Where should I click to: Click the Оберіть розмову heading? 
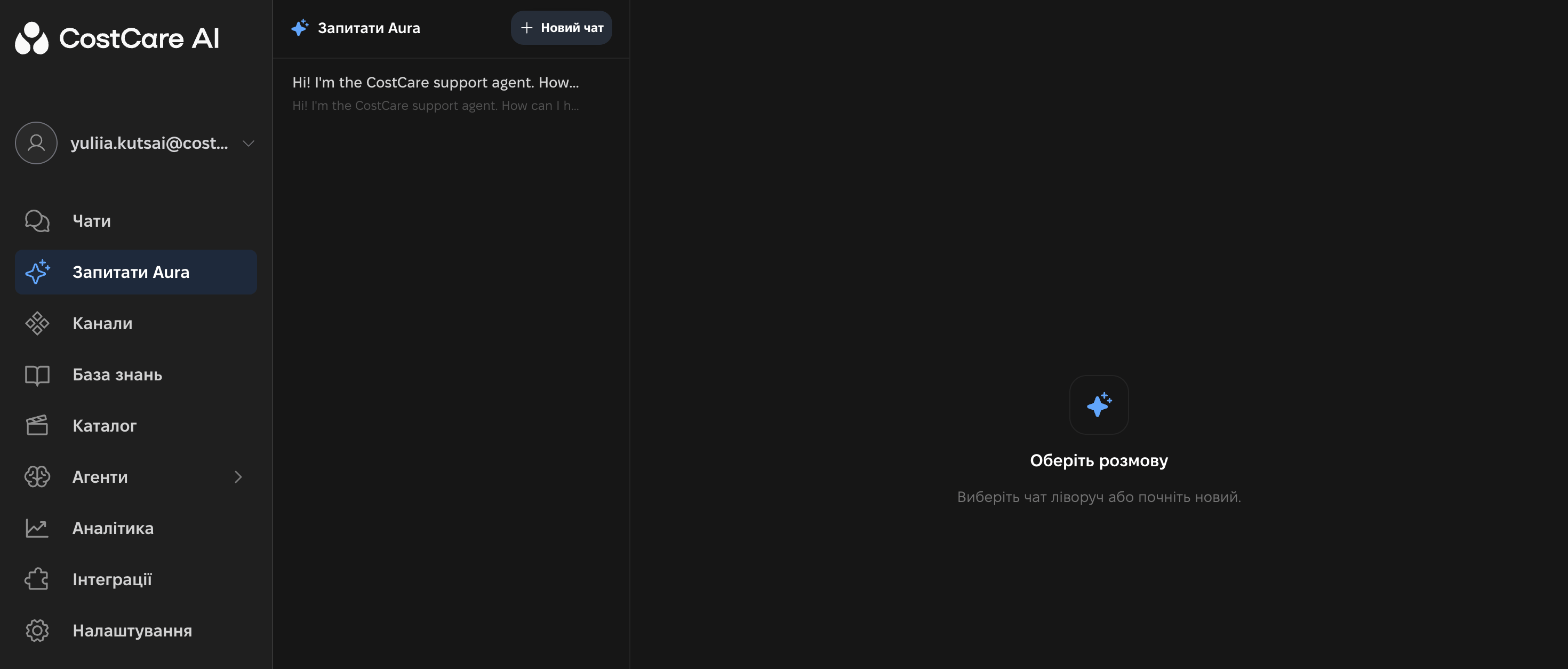tap(1099, 461)
